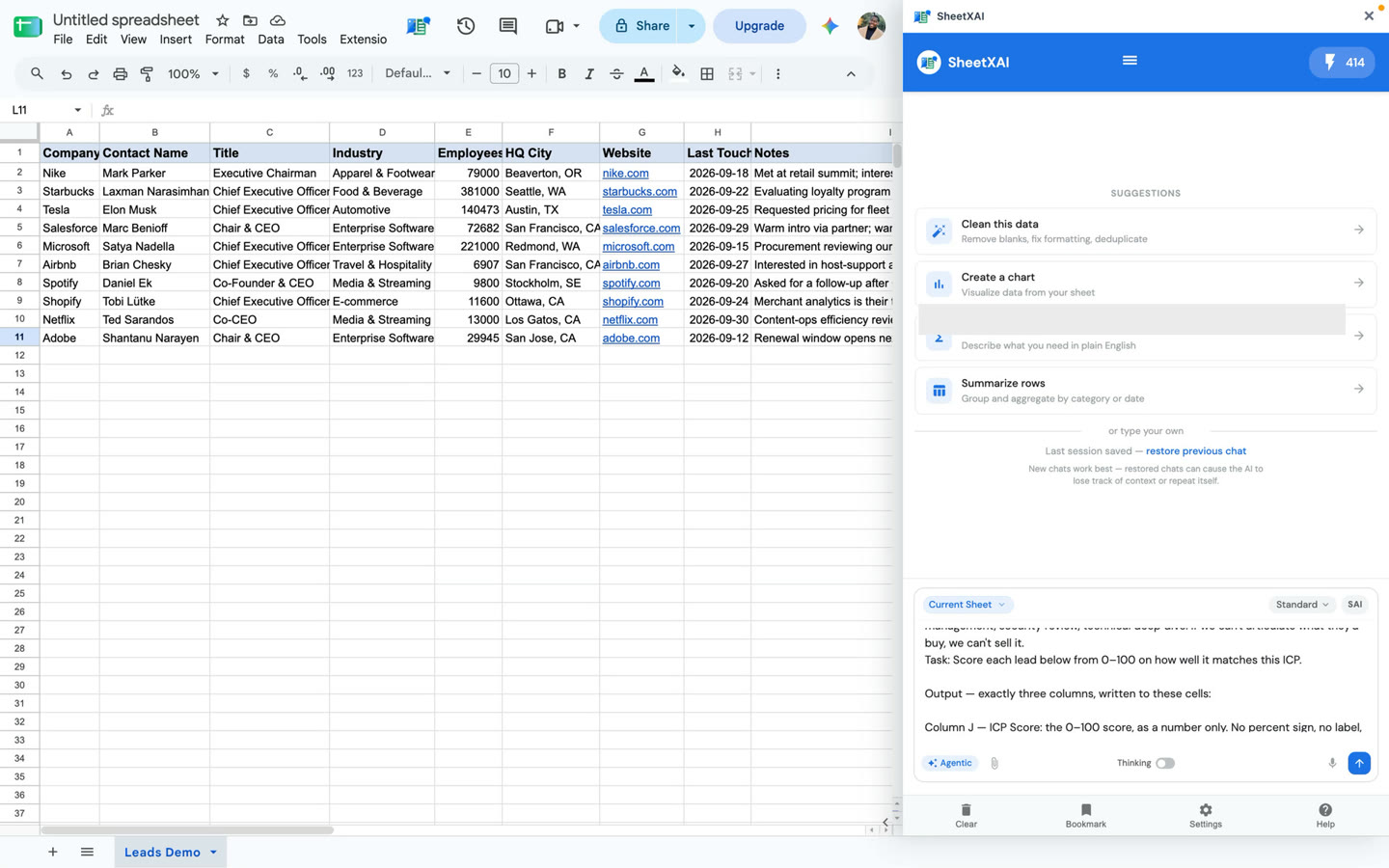
Task: Expand the Current Sheet context dropdown
Action: 967,605
